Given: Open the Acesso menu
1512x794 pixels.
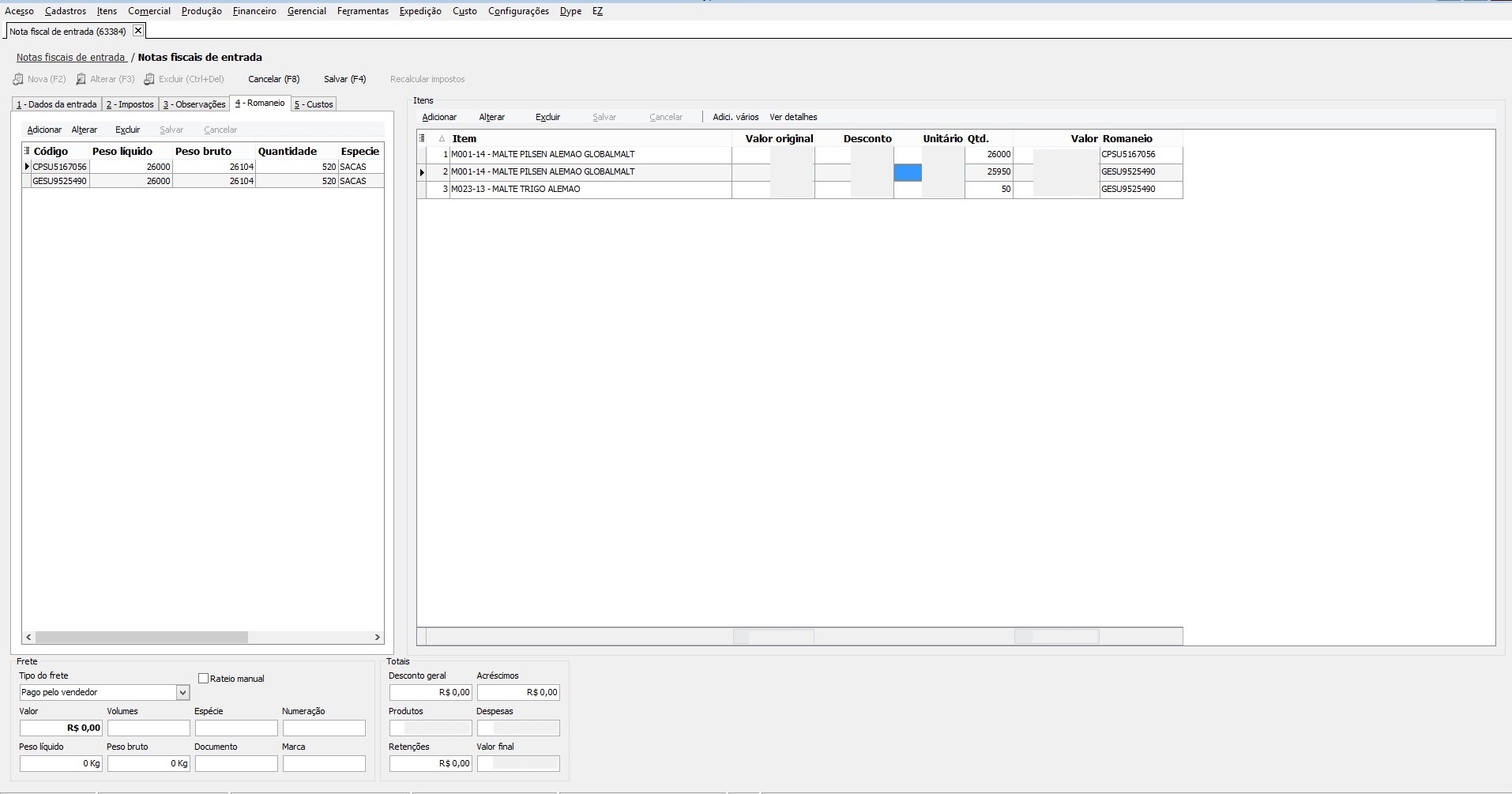Looking at the screenshot, I should 20,11.
